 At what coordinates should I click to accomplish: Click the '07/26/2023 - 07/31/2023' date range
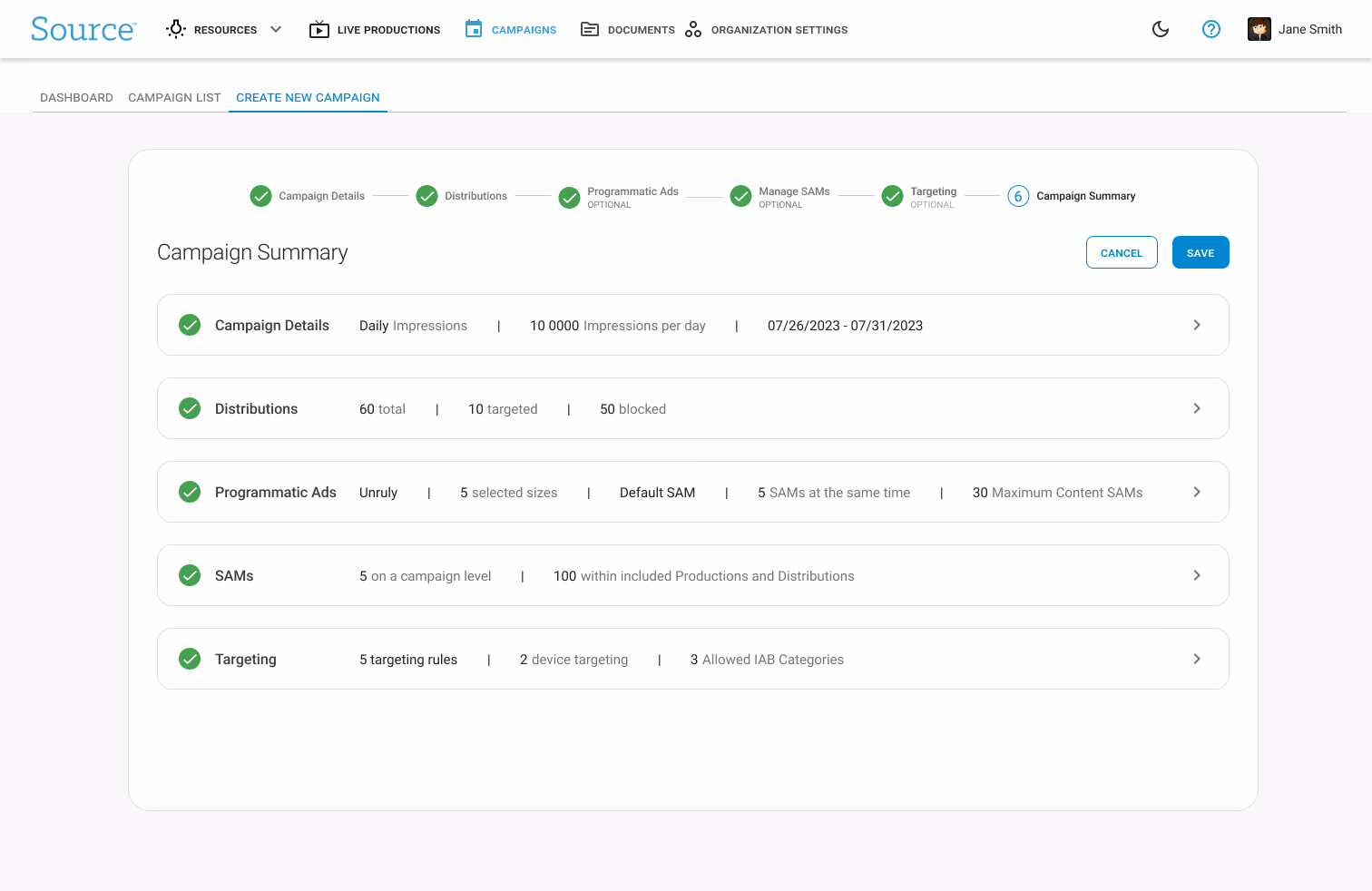(845, 326)
